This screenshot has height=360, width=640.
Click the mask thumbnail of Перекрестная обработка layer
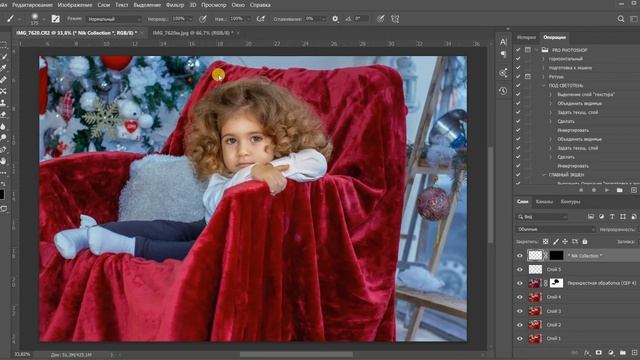point(556,283)
